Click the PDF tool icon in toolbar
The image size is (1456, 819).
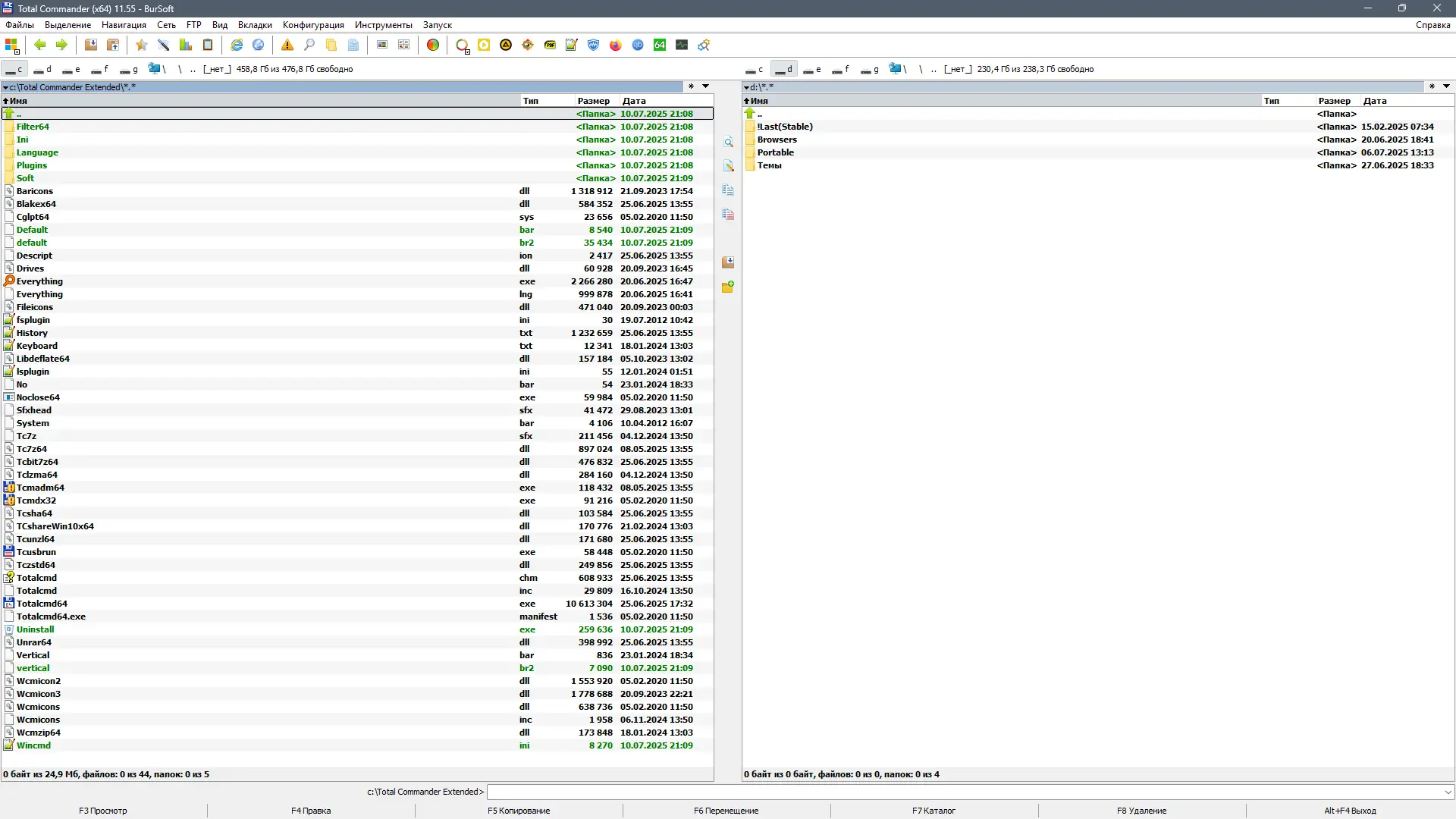coord(550,45)
